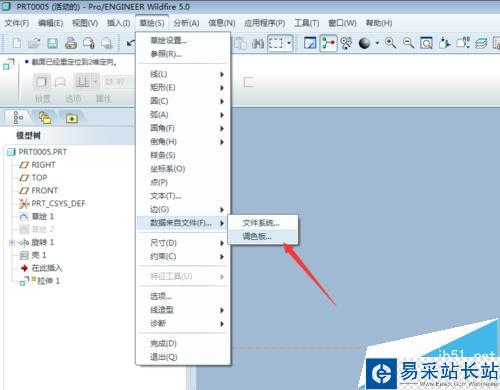Click the Zoom Out magnifier icon
This screenshot has width=500, height=390.
click(408, 43)
